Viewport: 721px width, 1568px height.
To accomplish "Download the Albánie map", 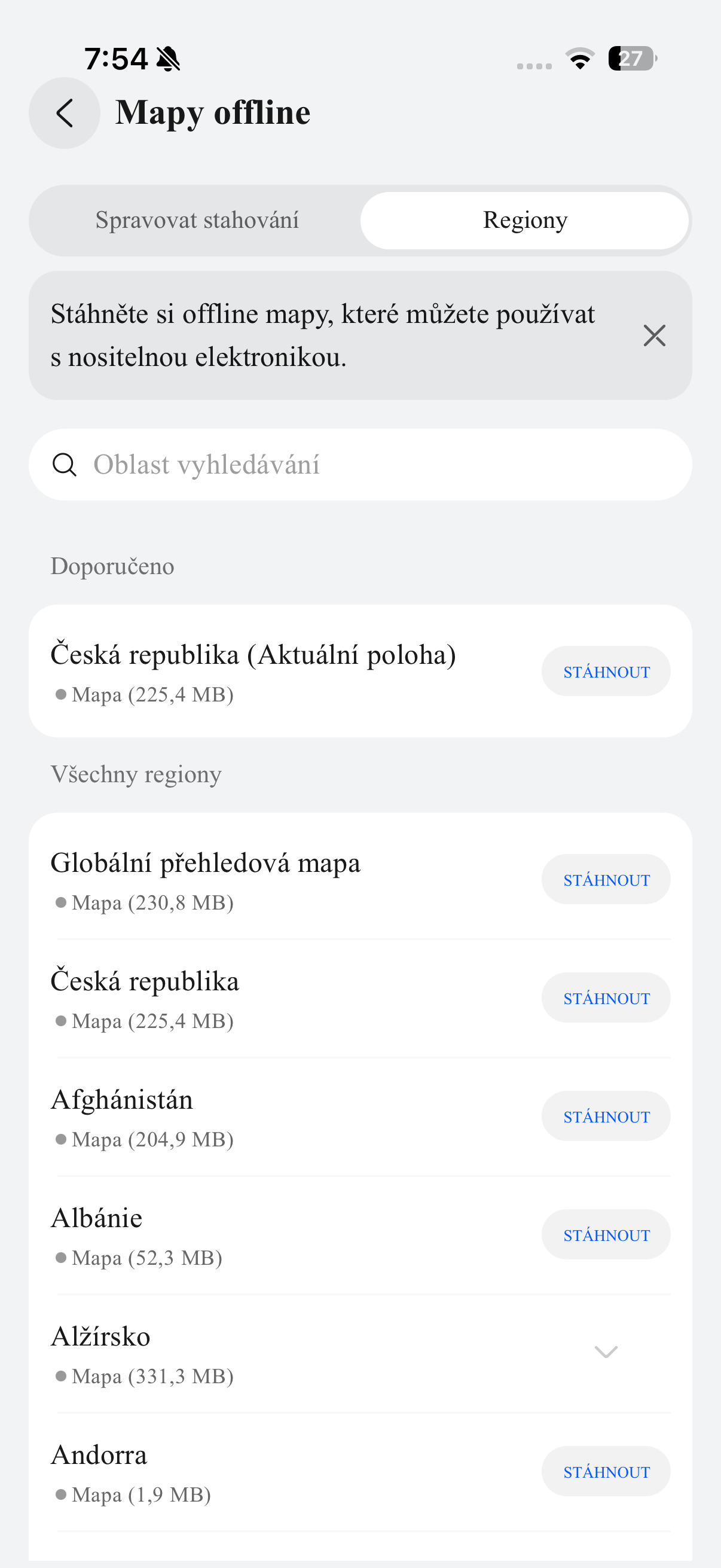I will point(606,1234).
